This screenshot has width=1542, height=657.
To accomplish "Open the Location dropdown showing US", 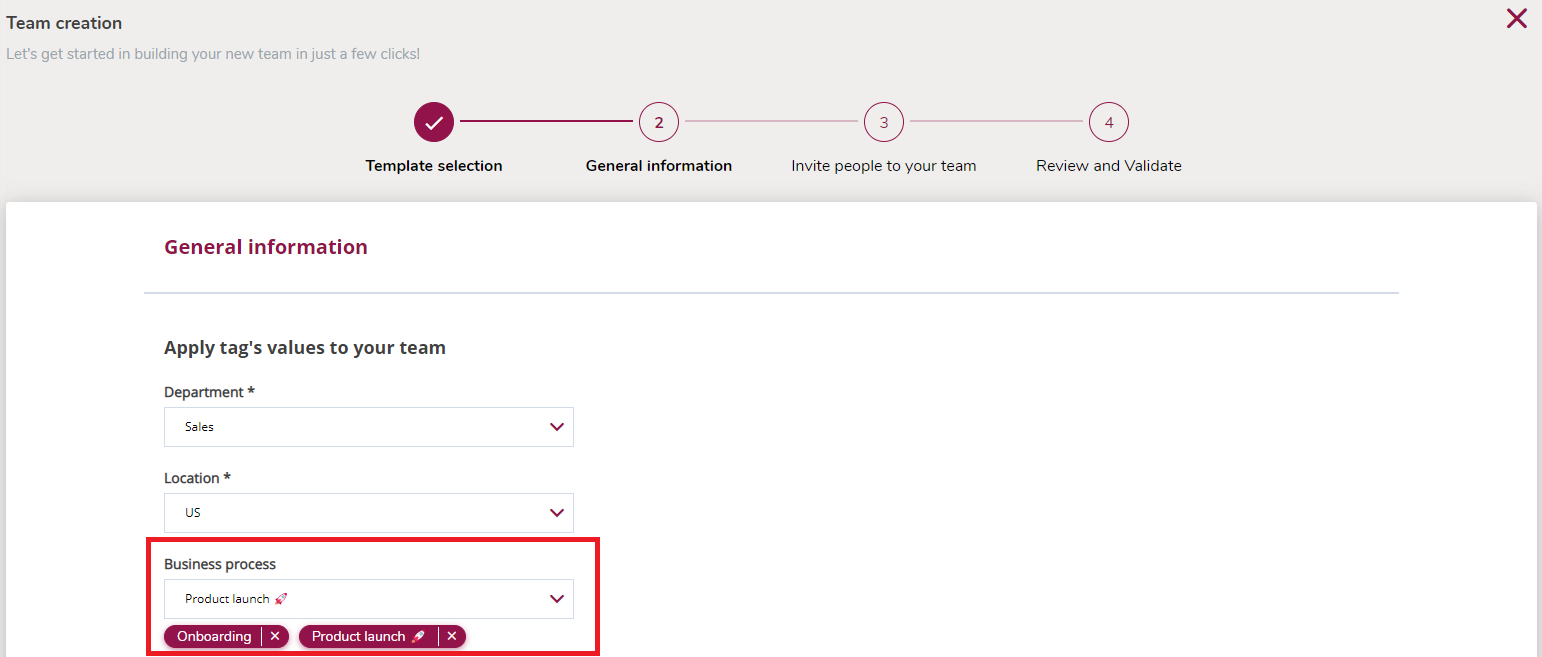I will tap(369, 513).
